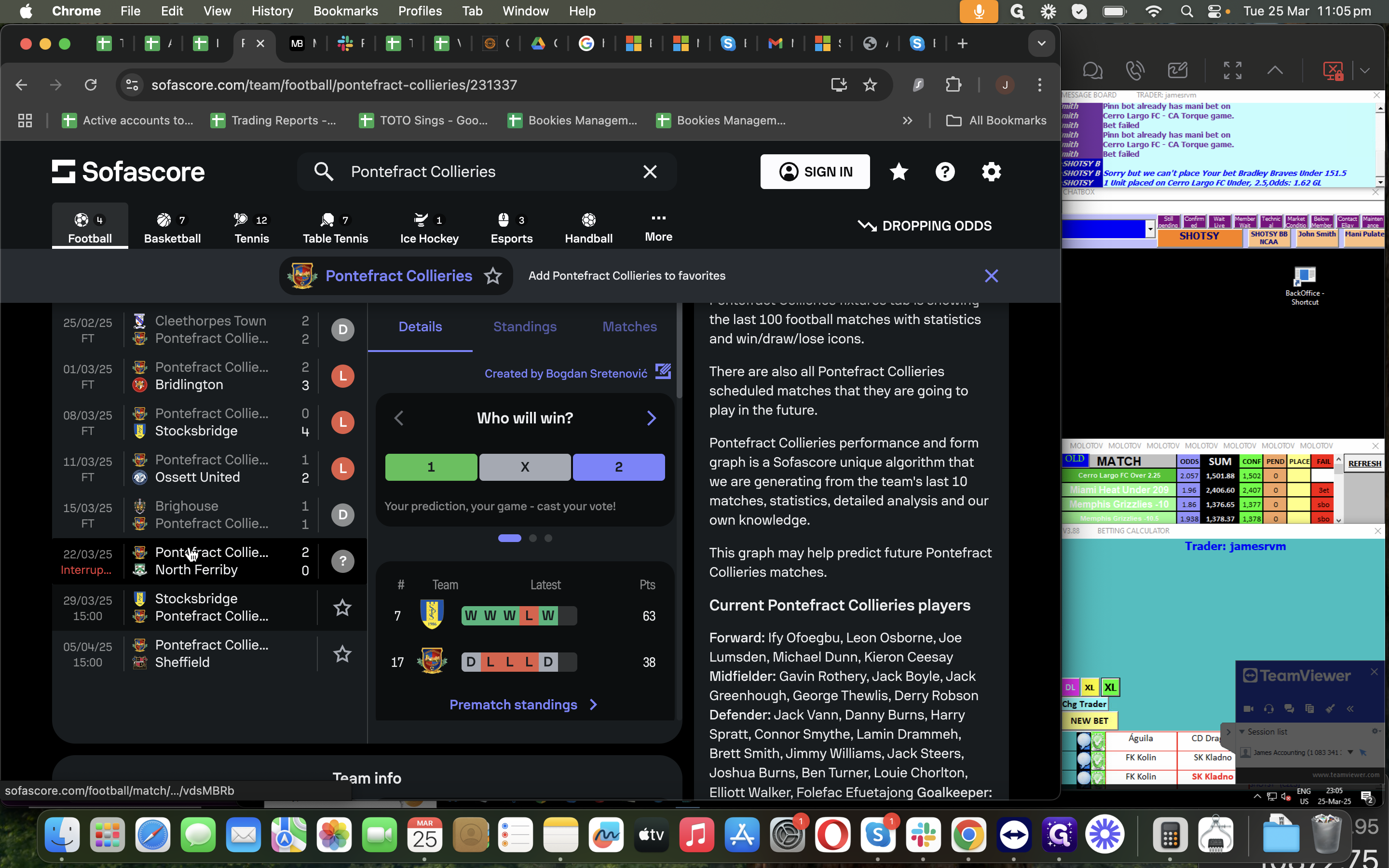The width and height of the screenshot is (1389, 868).
Task: Open Finder from the Dock
Action: (62, 835)
